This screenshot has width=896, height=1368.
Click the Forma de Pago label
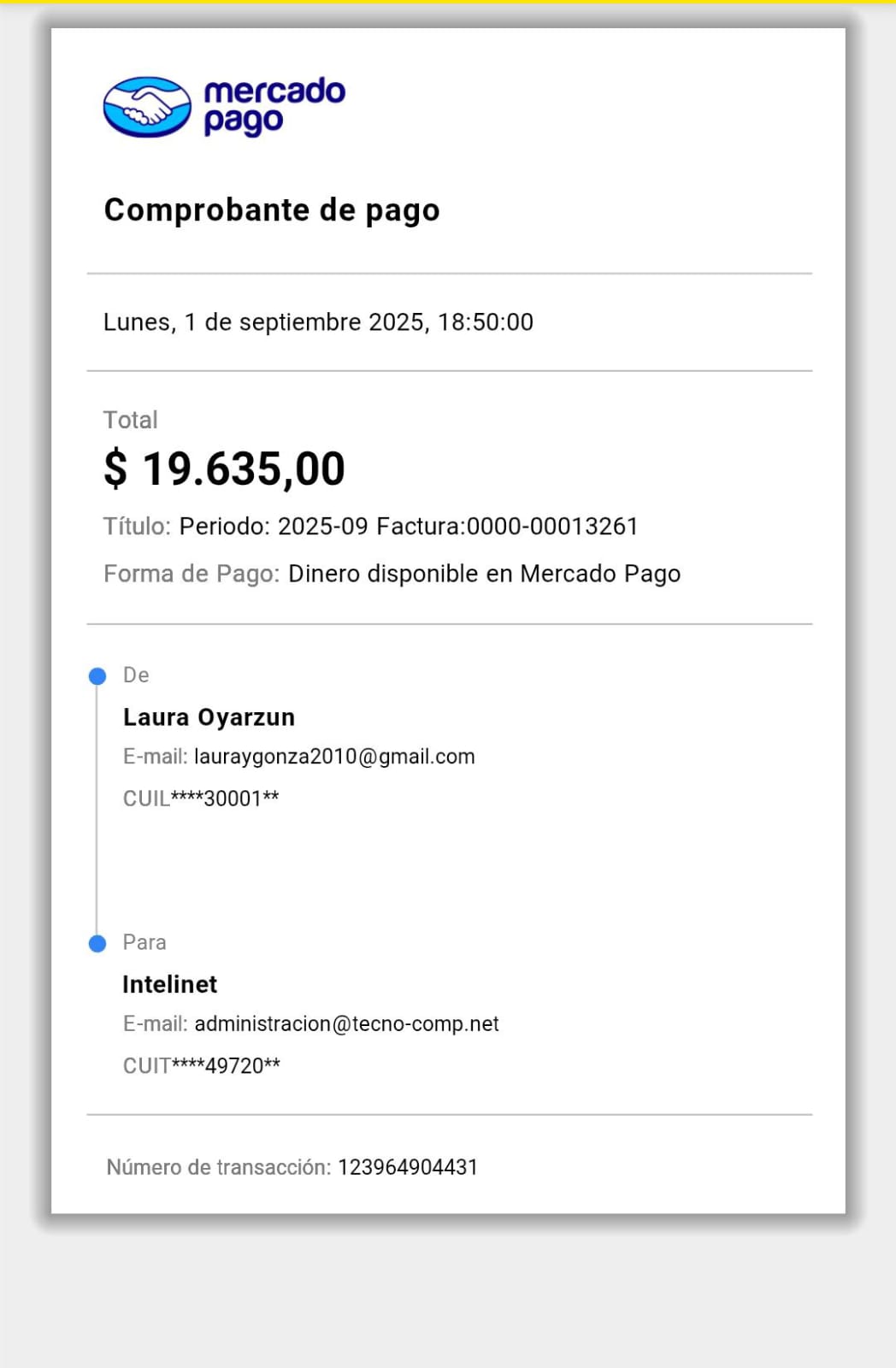coord(192,574)
